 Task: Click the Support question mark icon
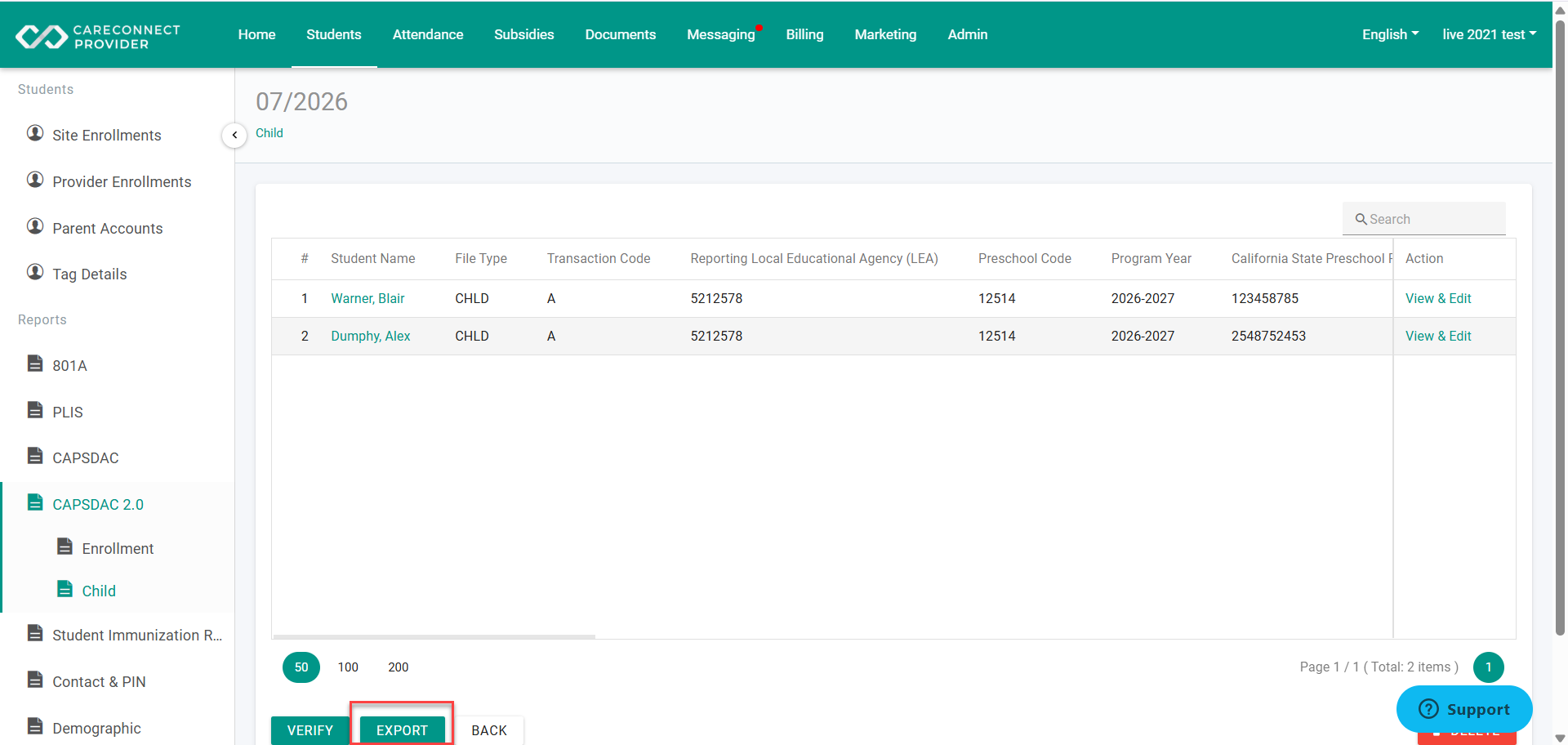tap(1428, 709)
